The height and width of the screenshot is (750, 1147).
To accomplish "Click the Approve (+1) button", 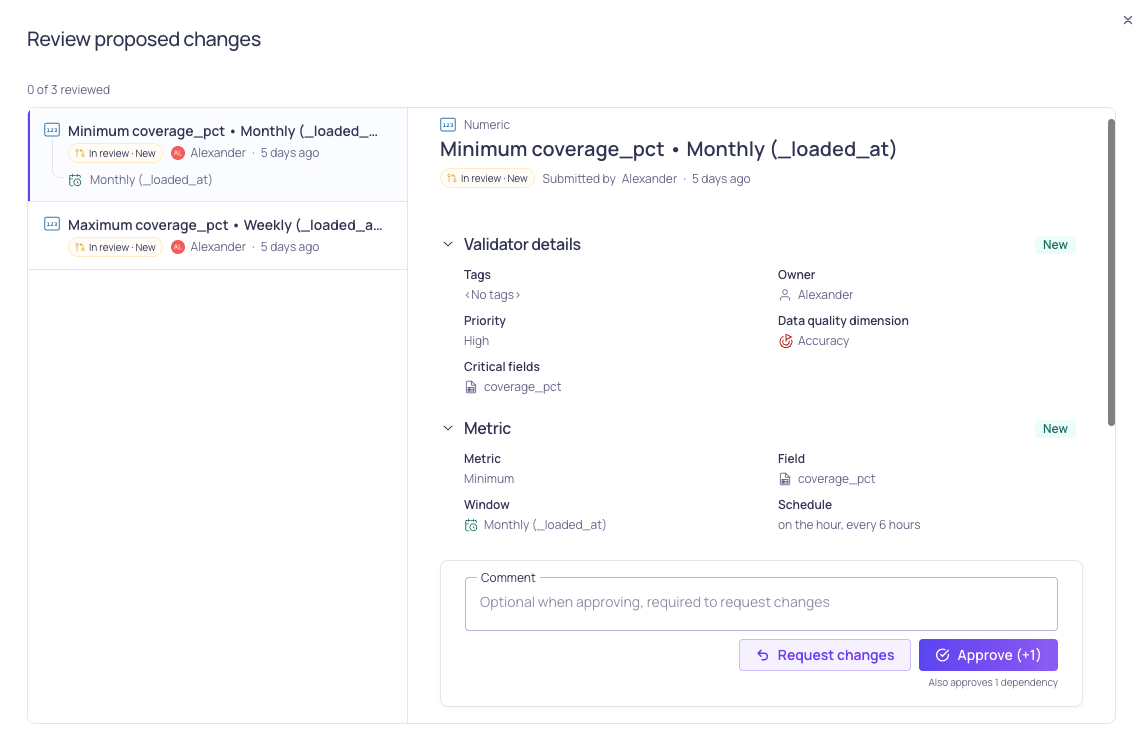I will (988, 655).
